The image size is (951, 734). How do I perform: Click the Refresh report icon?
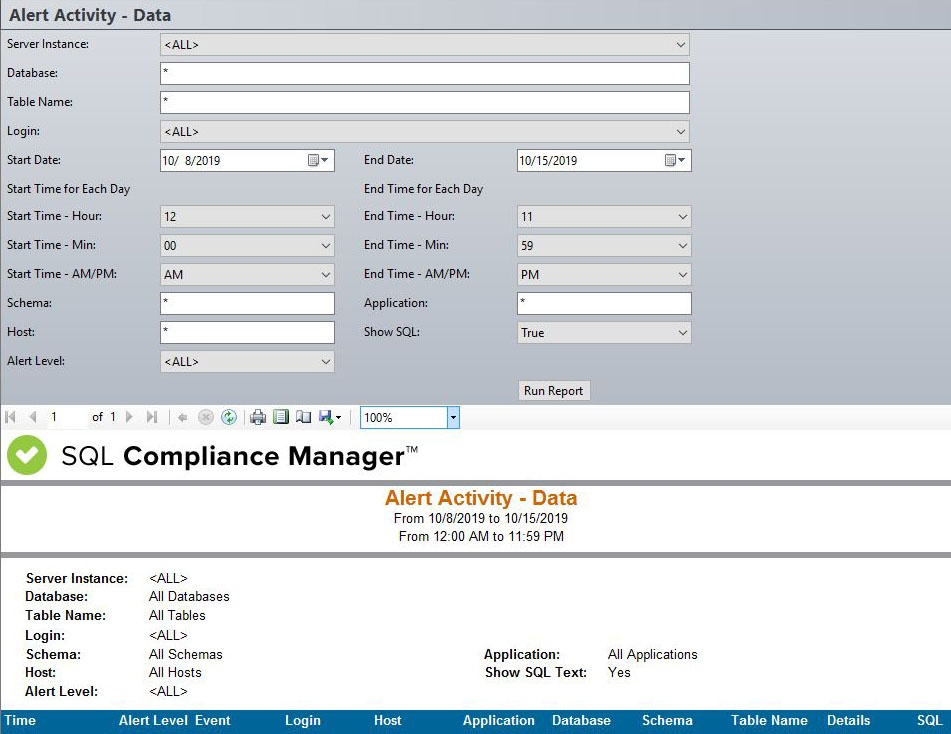click(229, 418)
